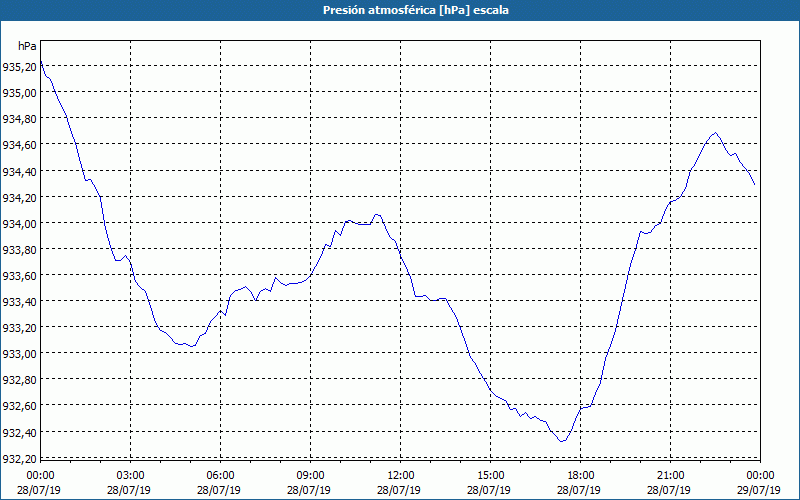Click the pressure curve peak near 22:30
This screenshot has height=500, width=800.
coord(716,133)
